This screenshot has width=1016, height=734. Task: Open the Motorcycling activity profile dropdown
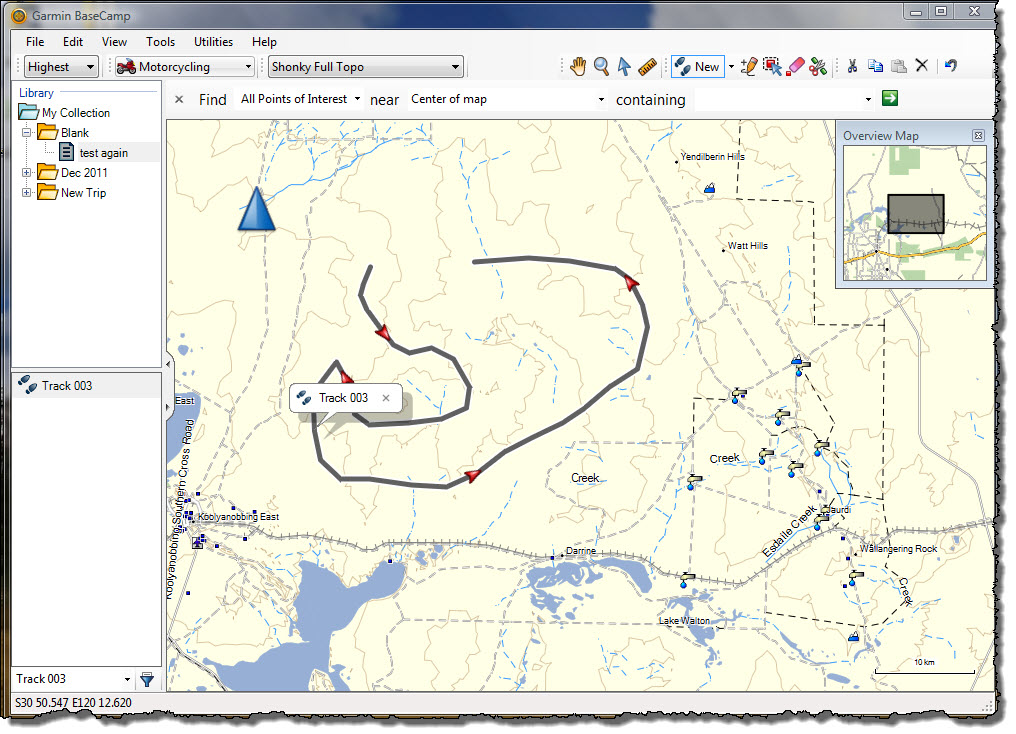pos(185,67)
